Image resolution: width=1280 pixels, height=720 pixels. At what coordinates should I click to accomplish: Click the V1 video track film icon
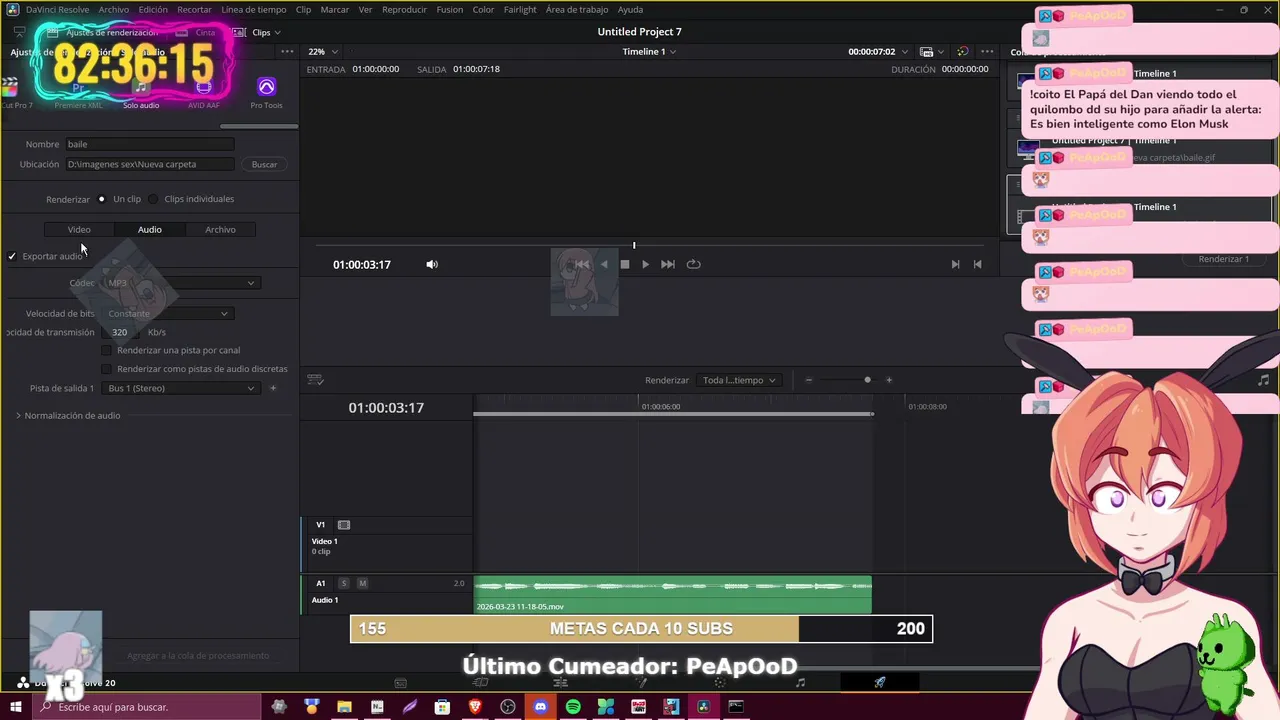coord(344,524)
